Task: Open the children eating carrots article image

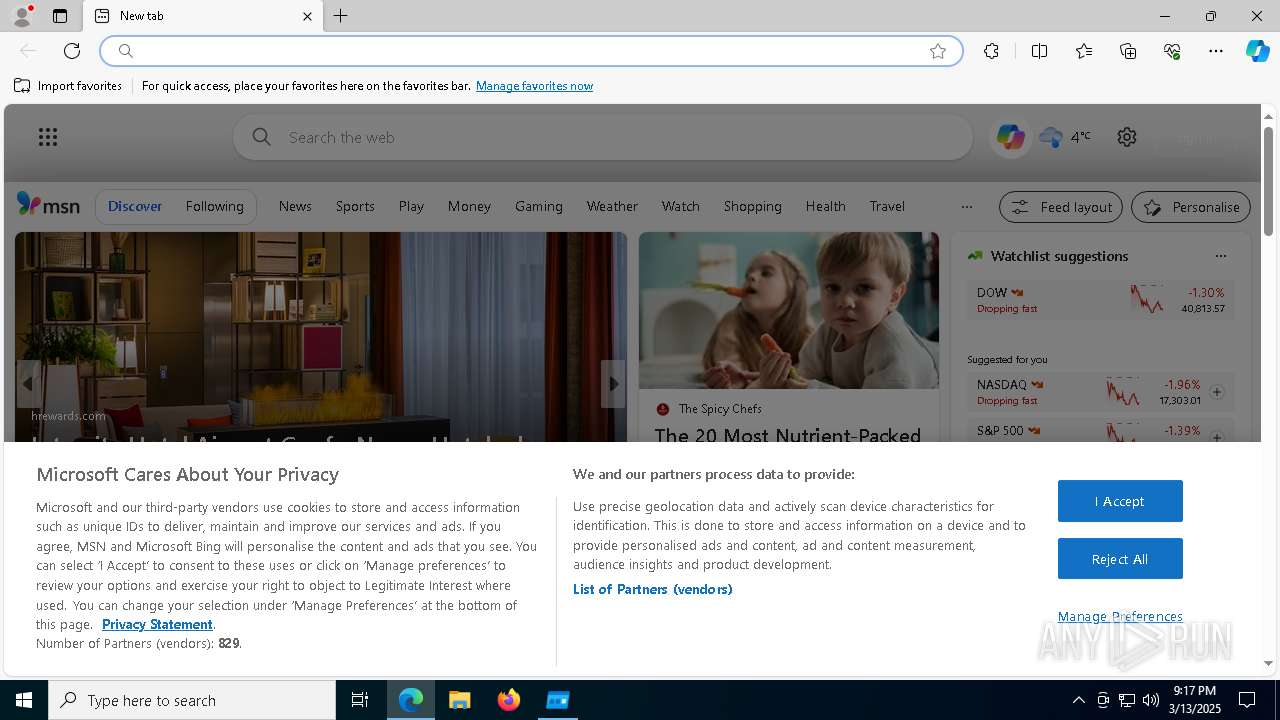Action: point(789,310)
